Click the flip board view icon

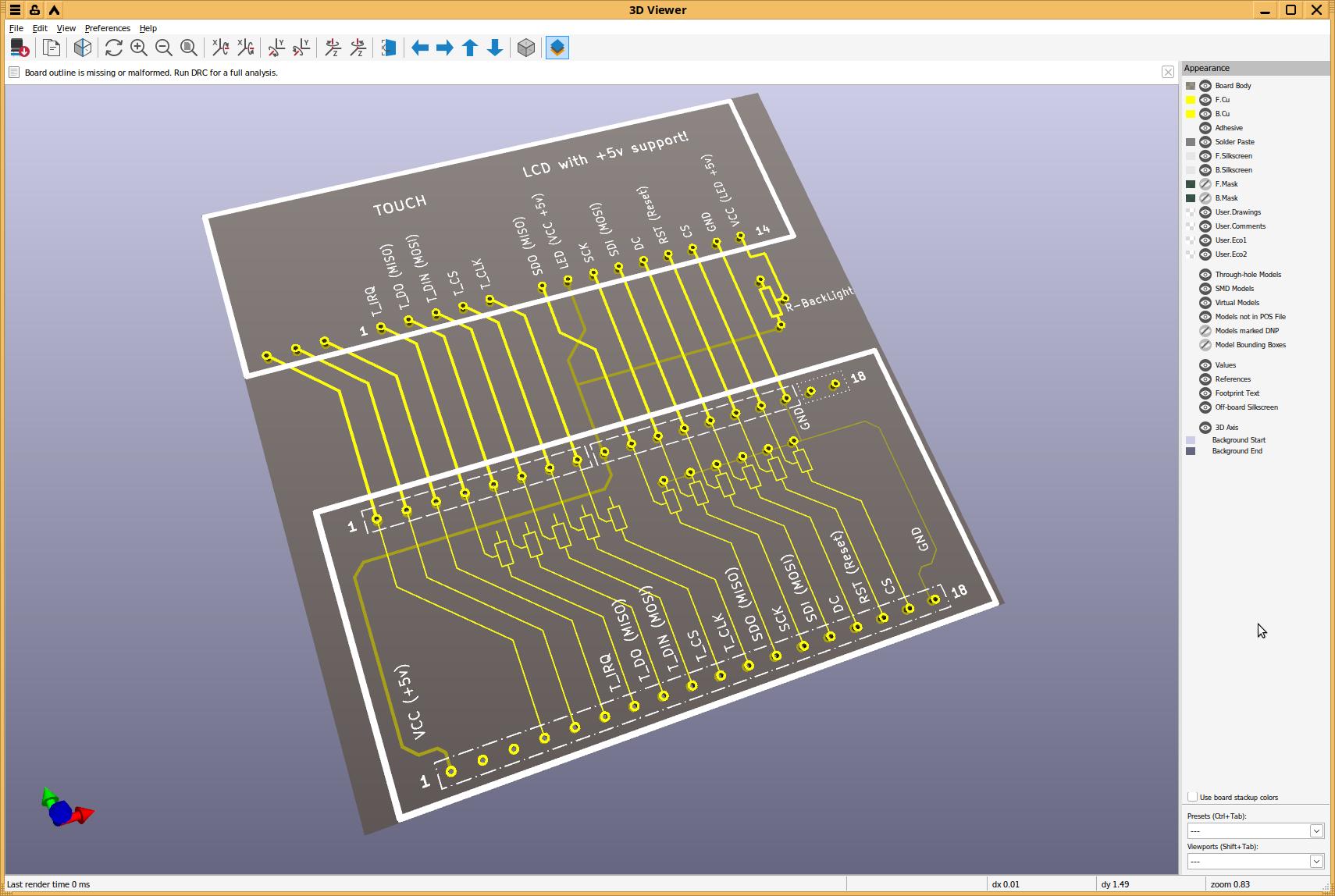[x=388, y=48]
